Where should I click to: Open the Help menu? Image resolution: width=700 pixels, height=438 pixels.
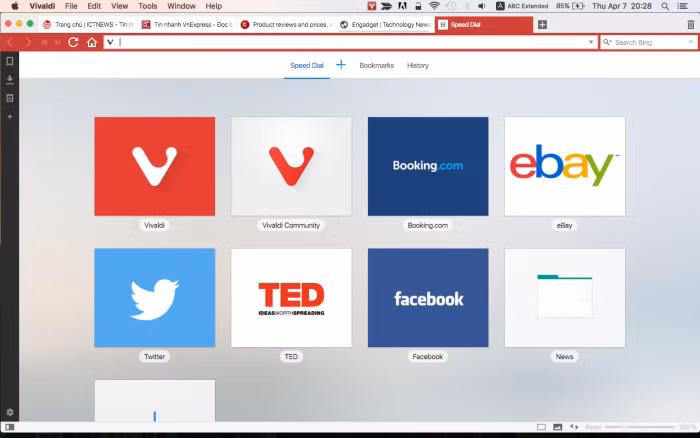pos(213,6)
